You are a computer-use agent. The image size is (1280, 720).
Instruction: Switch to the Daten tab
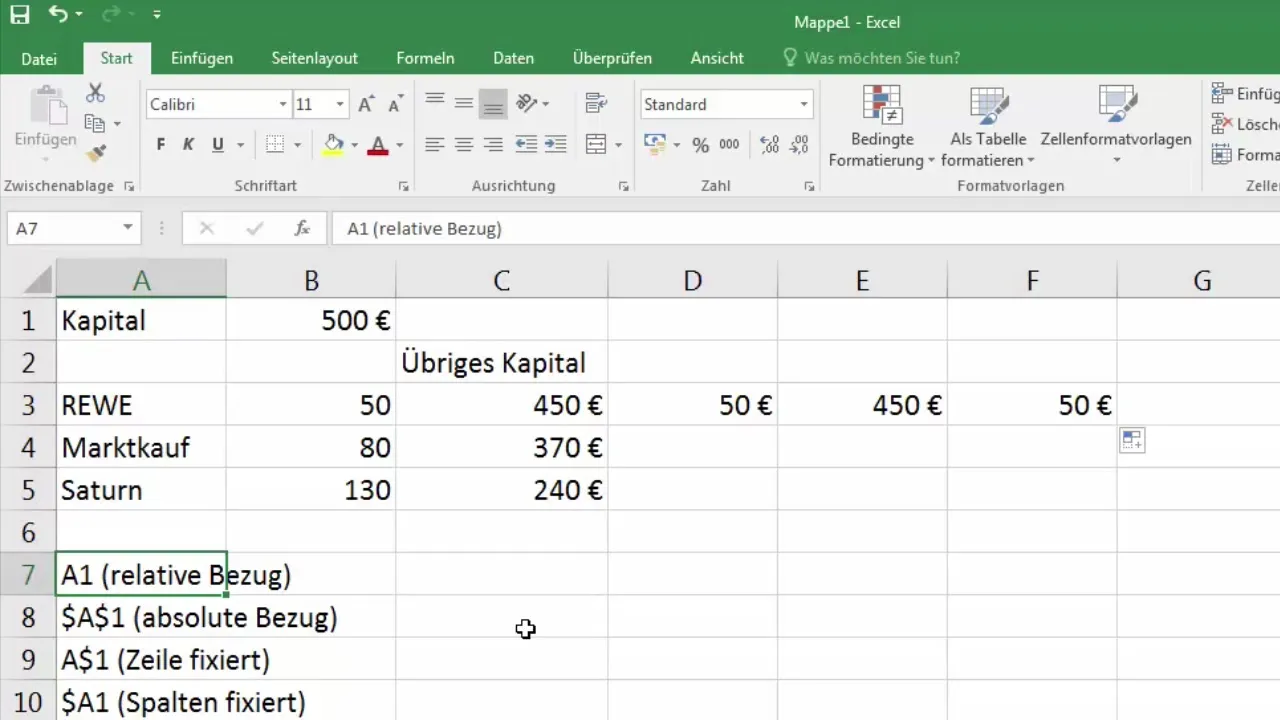513,58
